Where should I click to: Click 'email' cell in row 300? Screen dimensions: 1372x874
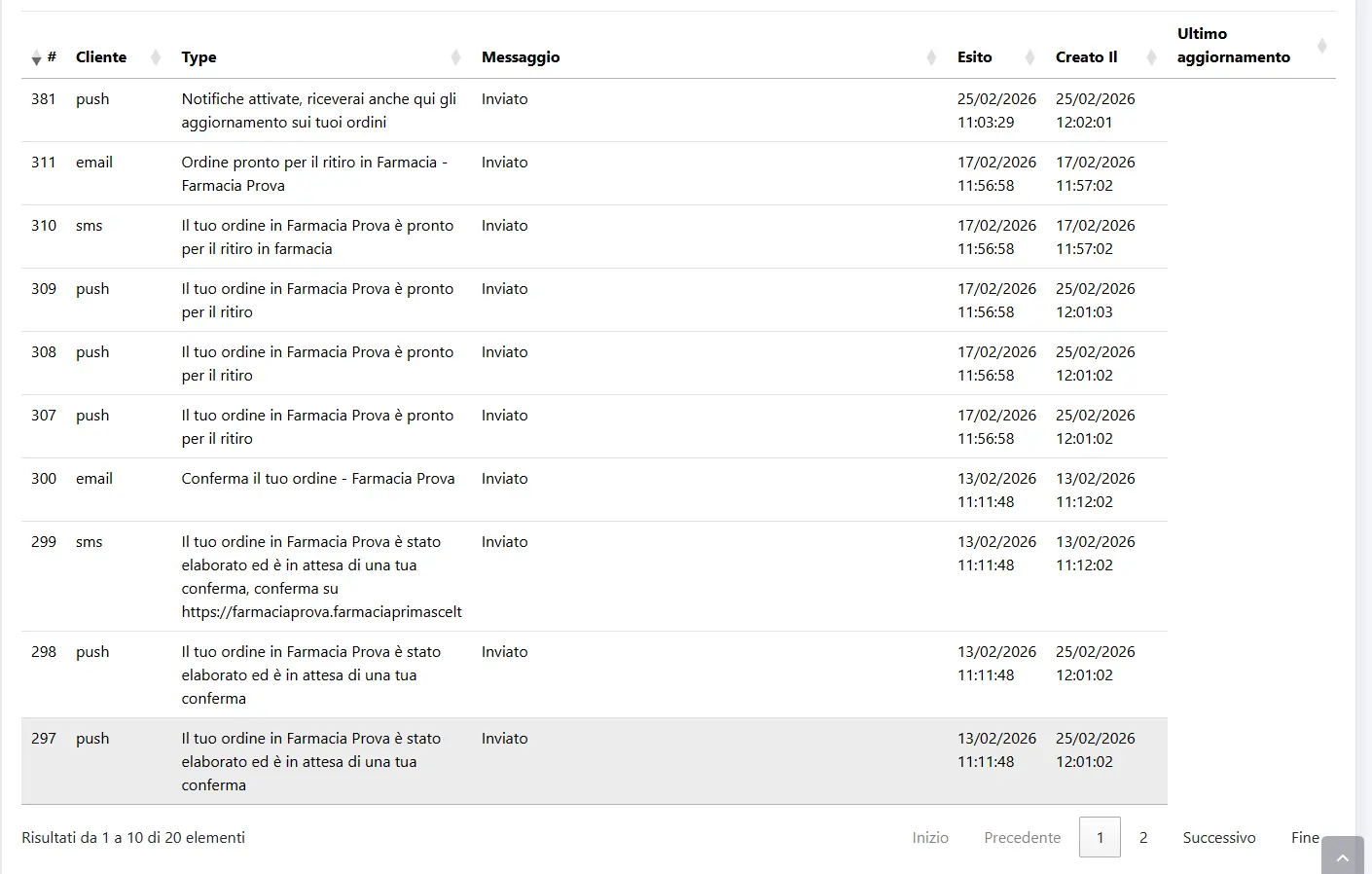(x=94, y=479)
